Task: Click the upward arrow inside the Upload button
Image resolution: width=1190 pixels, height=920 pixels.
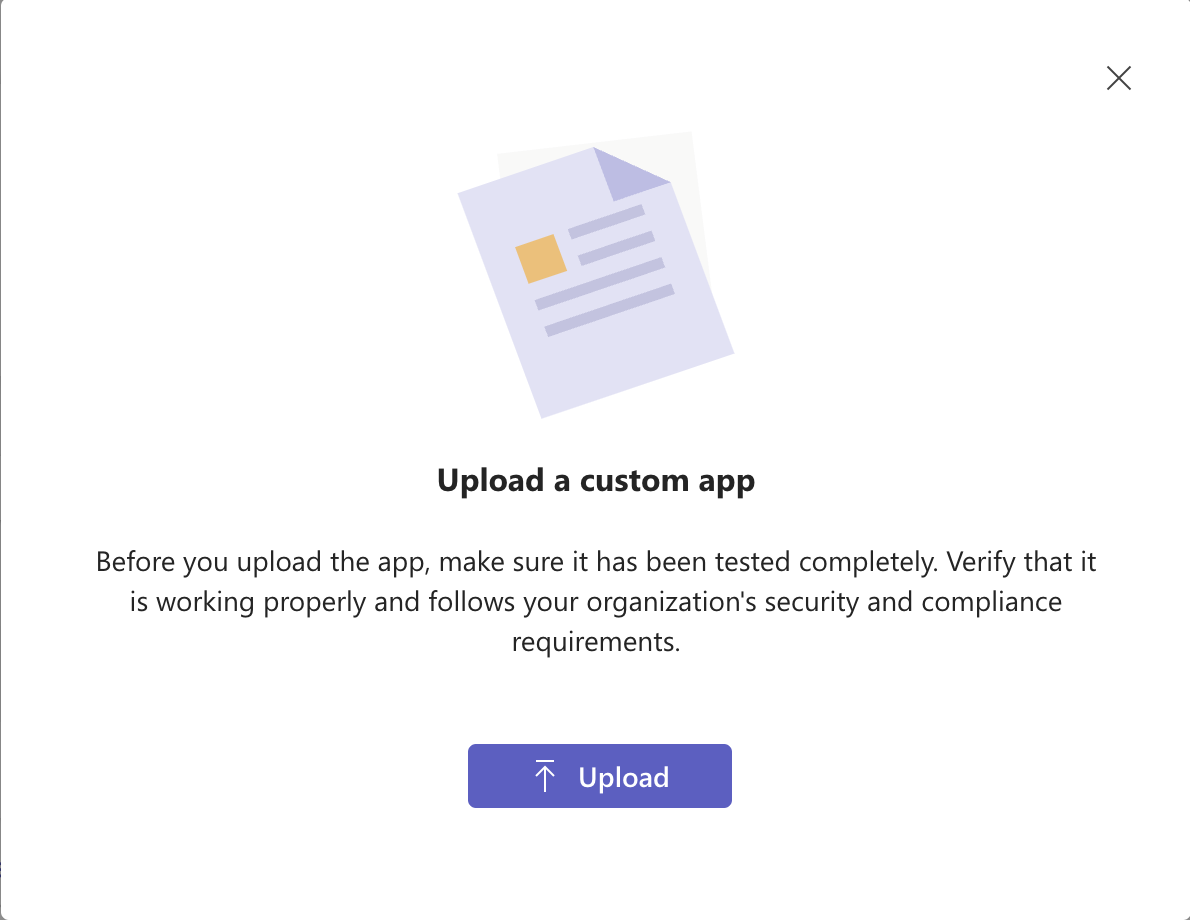Action: (x=545, y=775)
